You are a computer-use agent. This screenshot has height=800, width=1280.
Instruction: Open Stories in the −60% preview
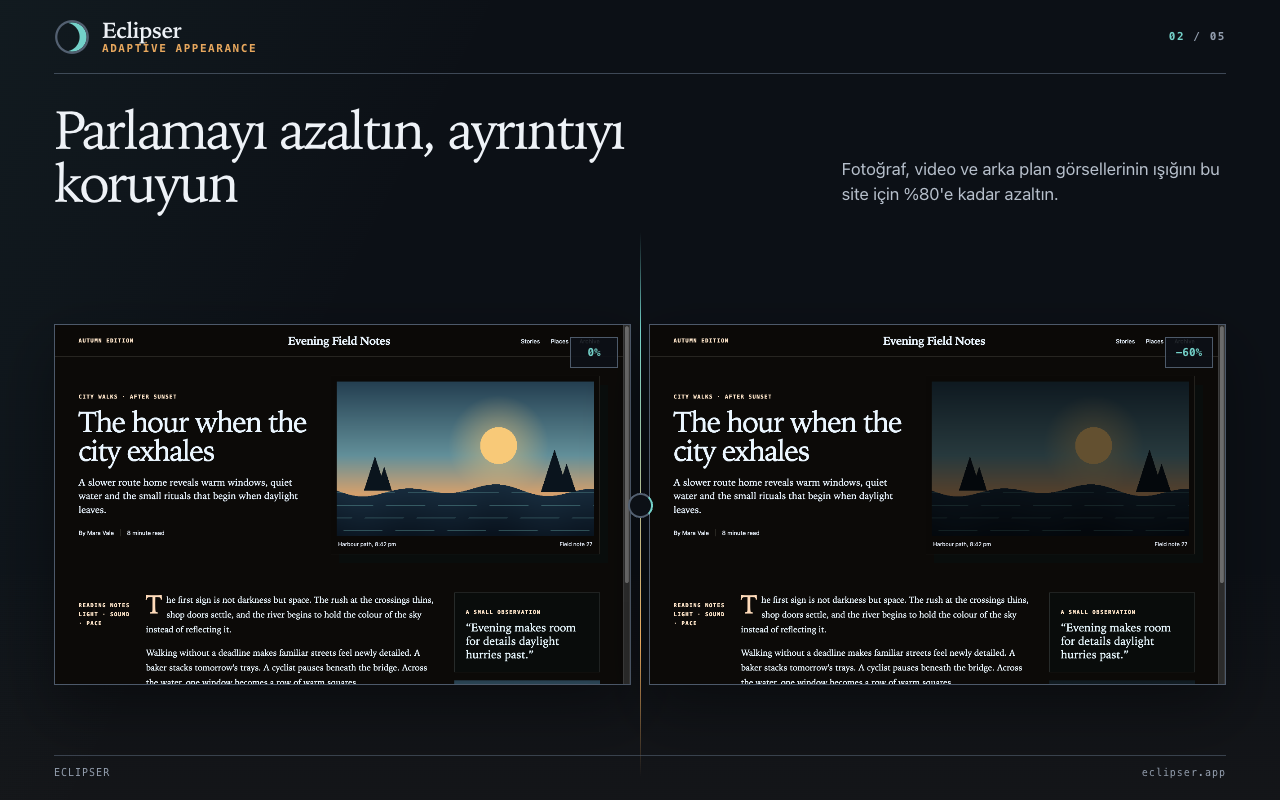(x=1125, y=342)
